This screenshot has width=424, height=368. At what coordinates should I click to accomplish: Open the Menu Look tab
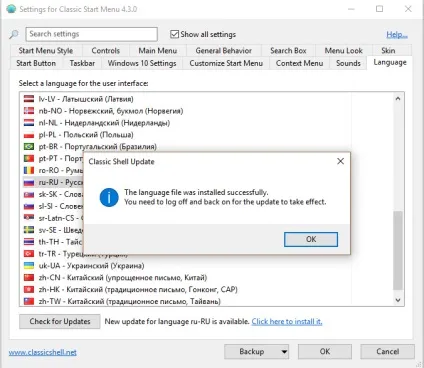pyautogui.click(x=343, y=51)
